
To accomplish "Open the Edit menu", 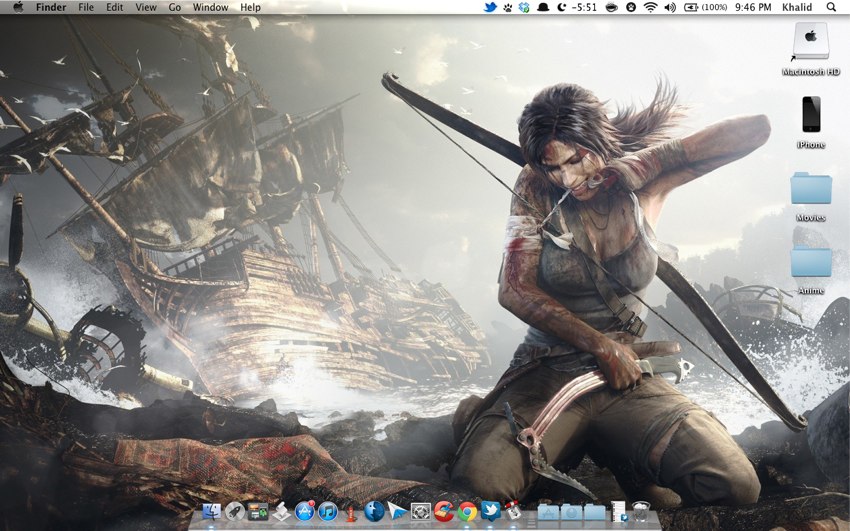I will click(114, 8).
